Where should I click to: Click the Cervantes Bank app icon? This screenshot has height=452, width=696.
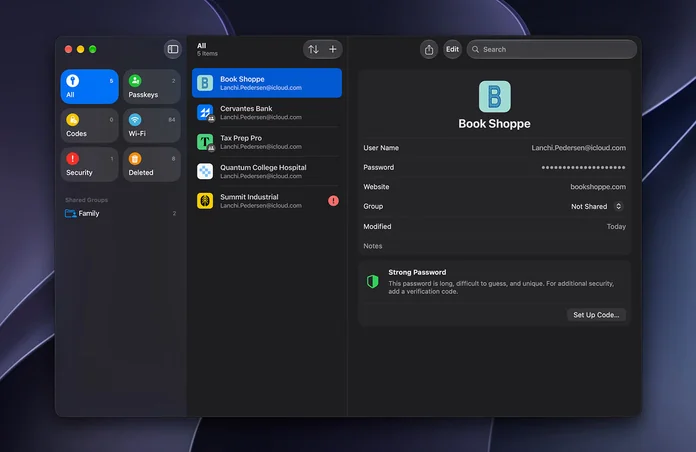click(205, 112)
